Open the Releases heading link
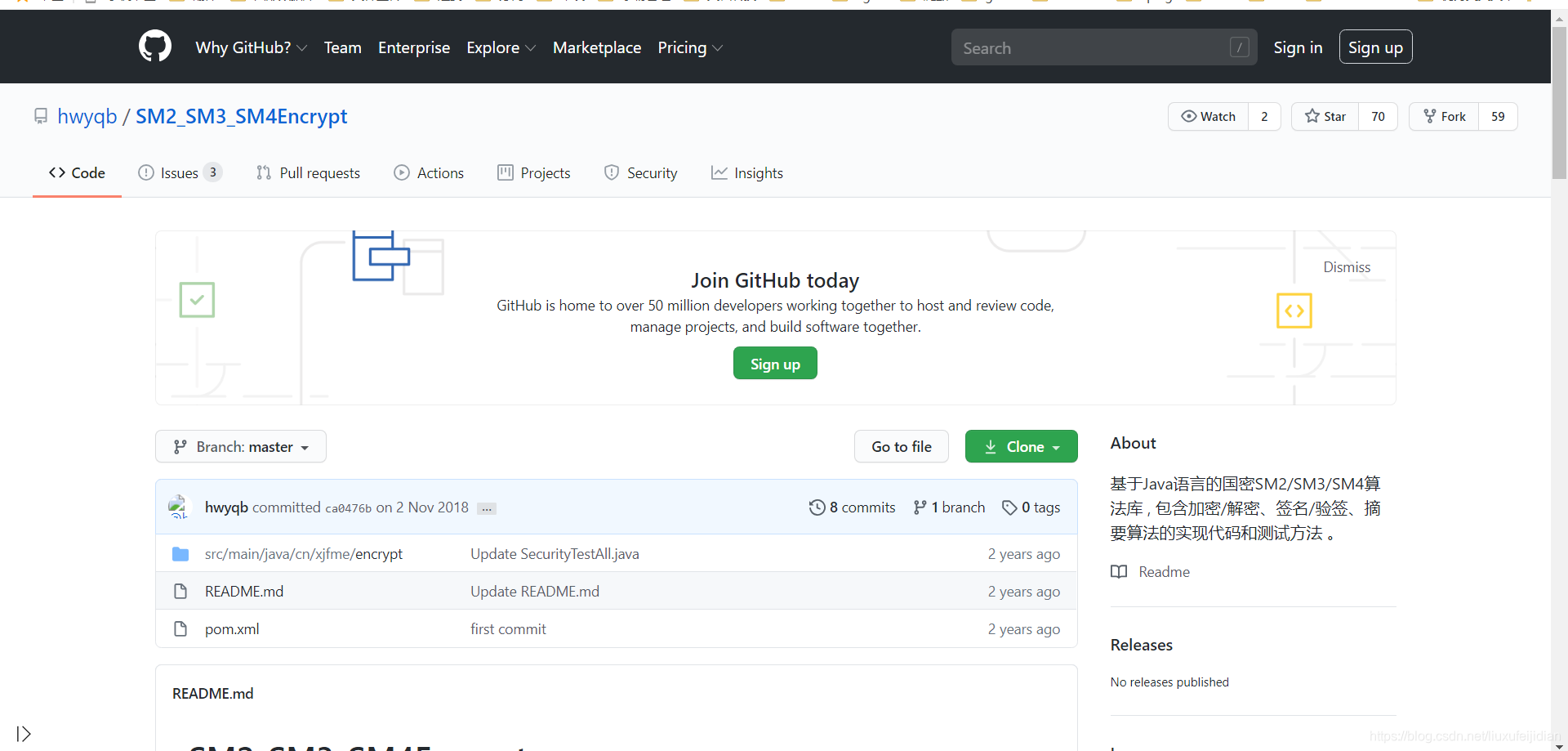This screenshot has height=751, width=1568. coord(1141,645)
